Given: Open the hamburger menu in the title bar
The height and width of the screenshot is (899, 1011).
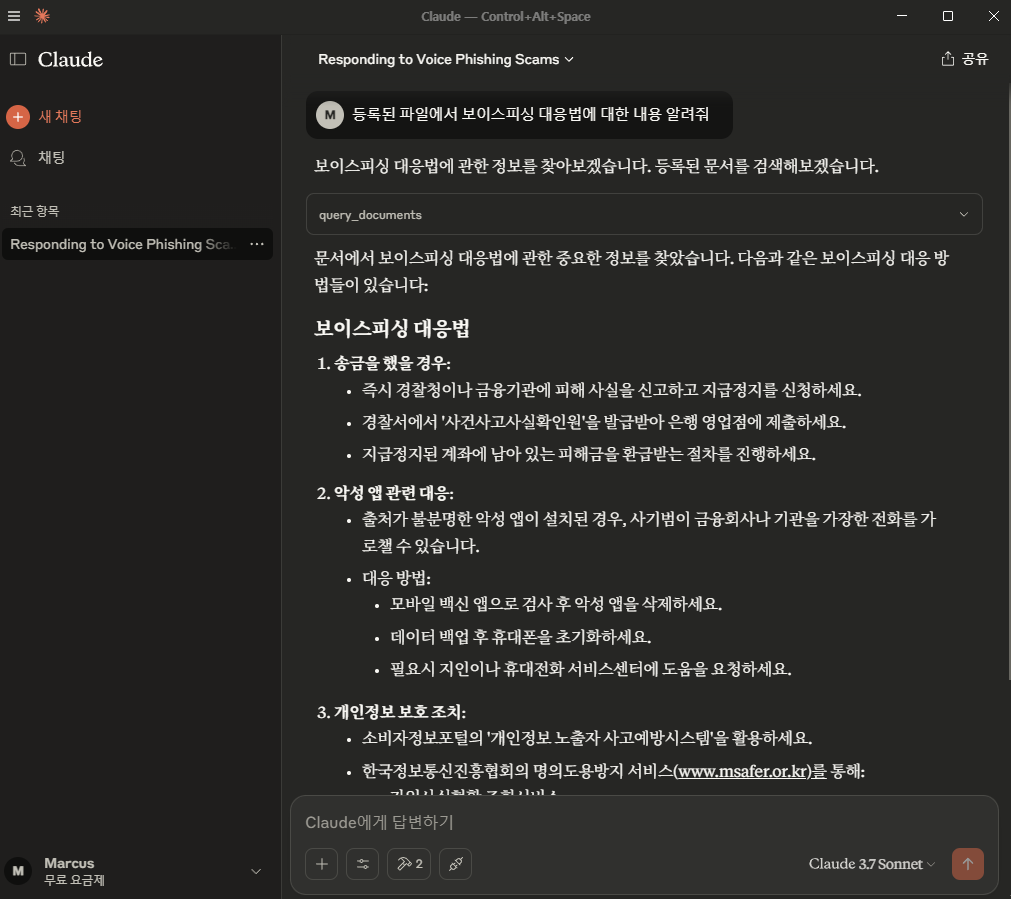Looking at the screenshot, I should click(14, 16).
